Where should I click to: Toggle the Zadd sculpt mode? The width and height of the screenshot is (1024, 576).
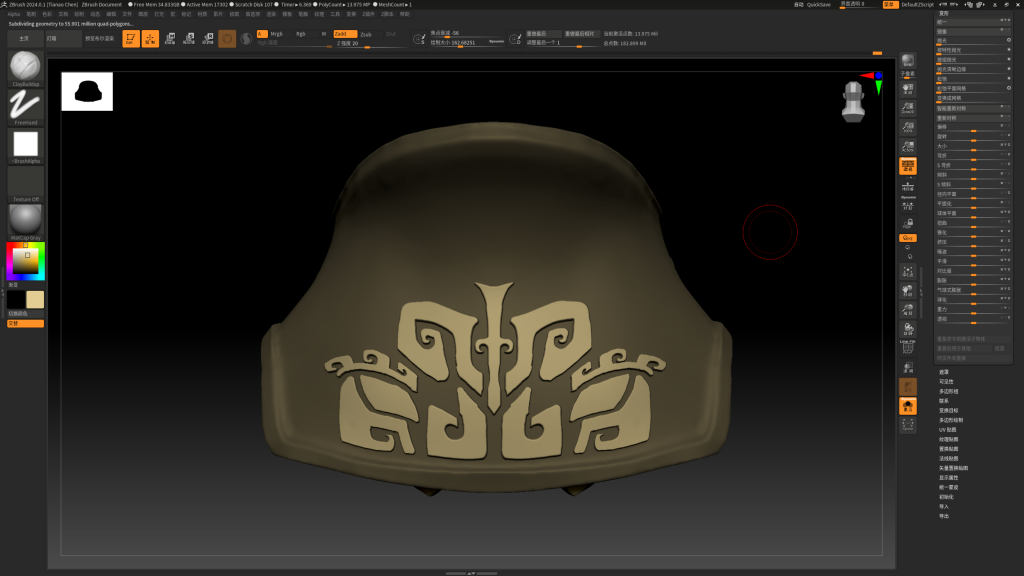point(345,34)
